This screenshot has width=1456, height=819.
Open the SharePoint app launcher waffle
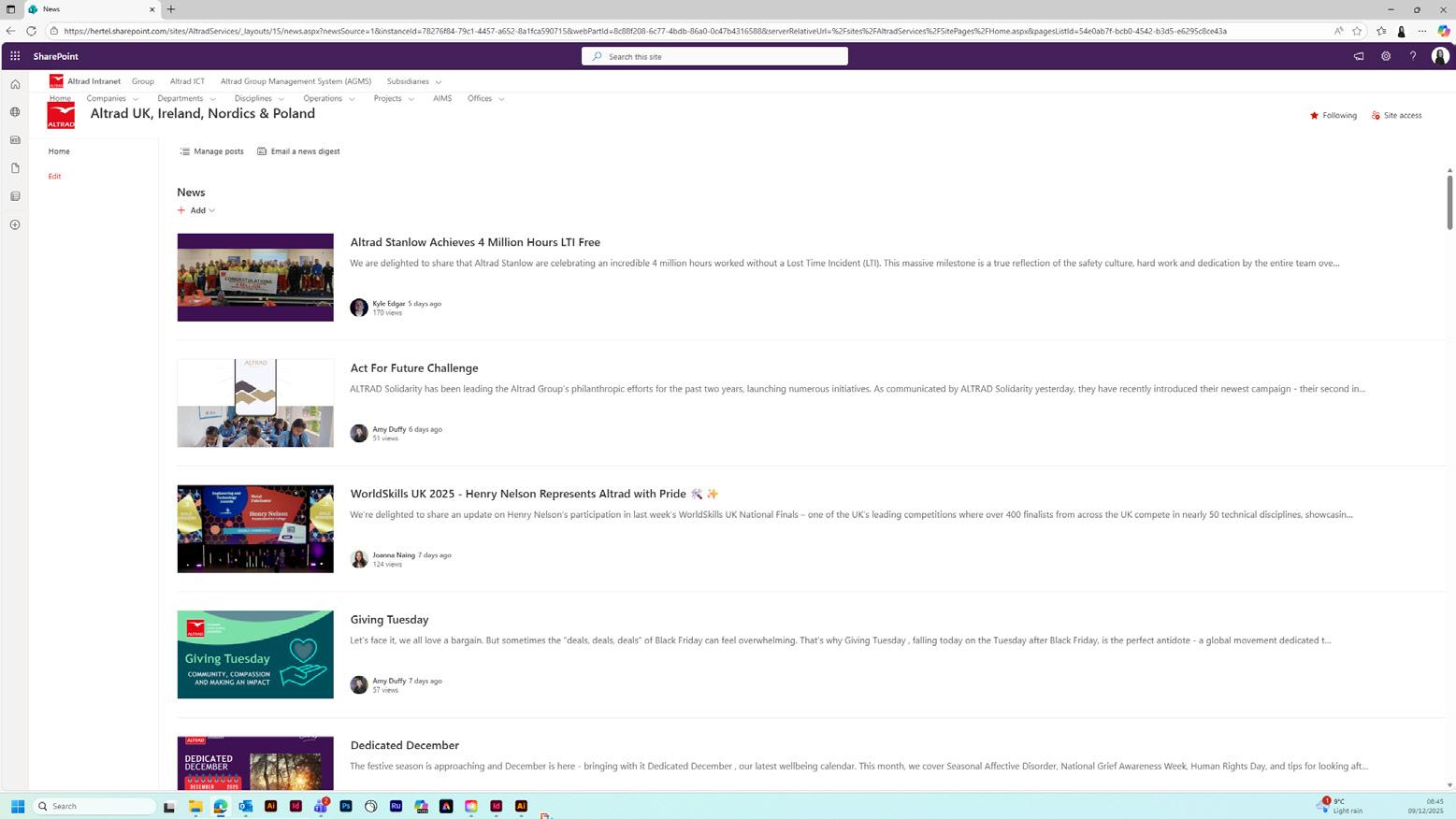point(15,56)
